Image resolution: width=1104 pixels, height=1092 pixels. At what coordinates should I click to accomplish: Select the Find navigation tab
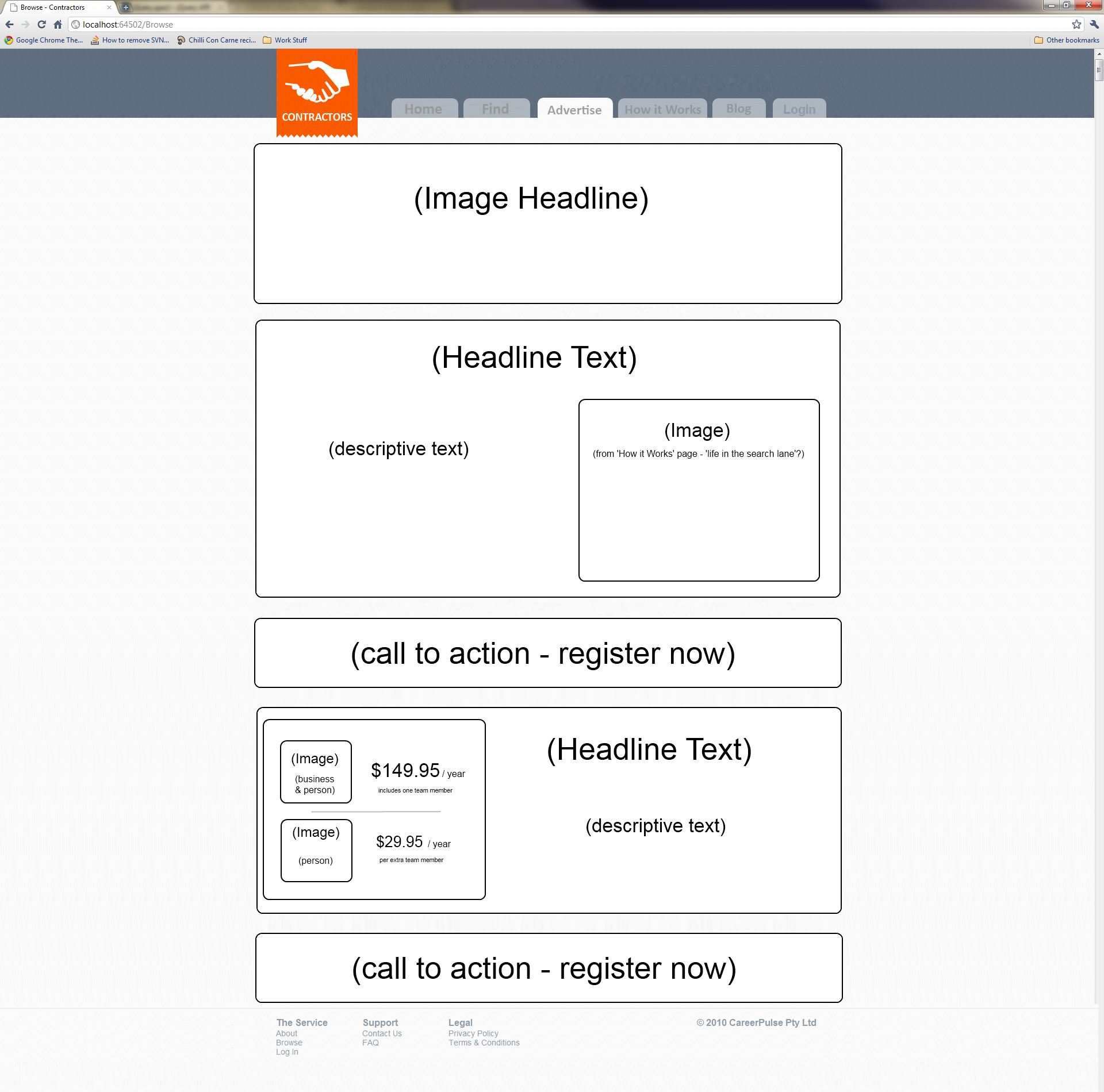coord(496,109)
